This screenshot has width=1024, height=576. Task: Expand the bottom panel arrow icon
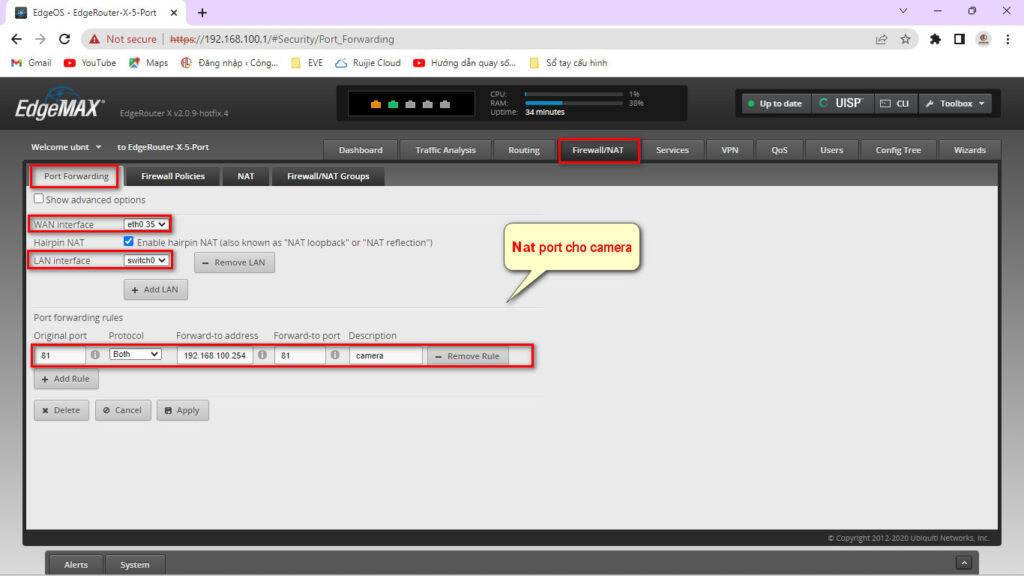(x=963, y=564)
